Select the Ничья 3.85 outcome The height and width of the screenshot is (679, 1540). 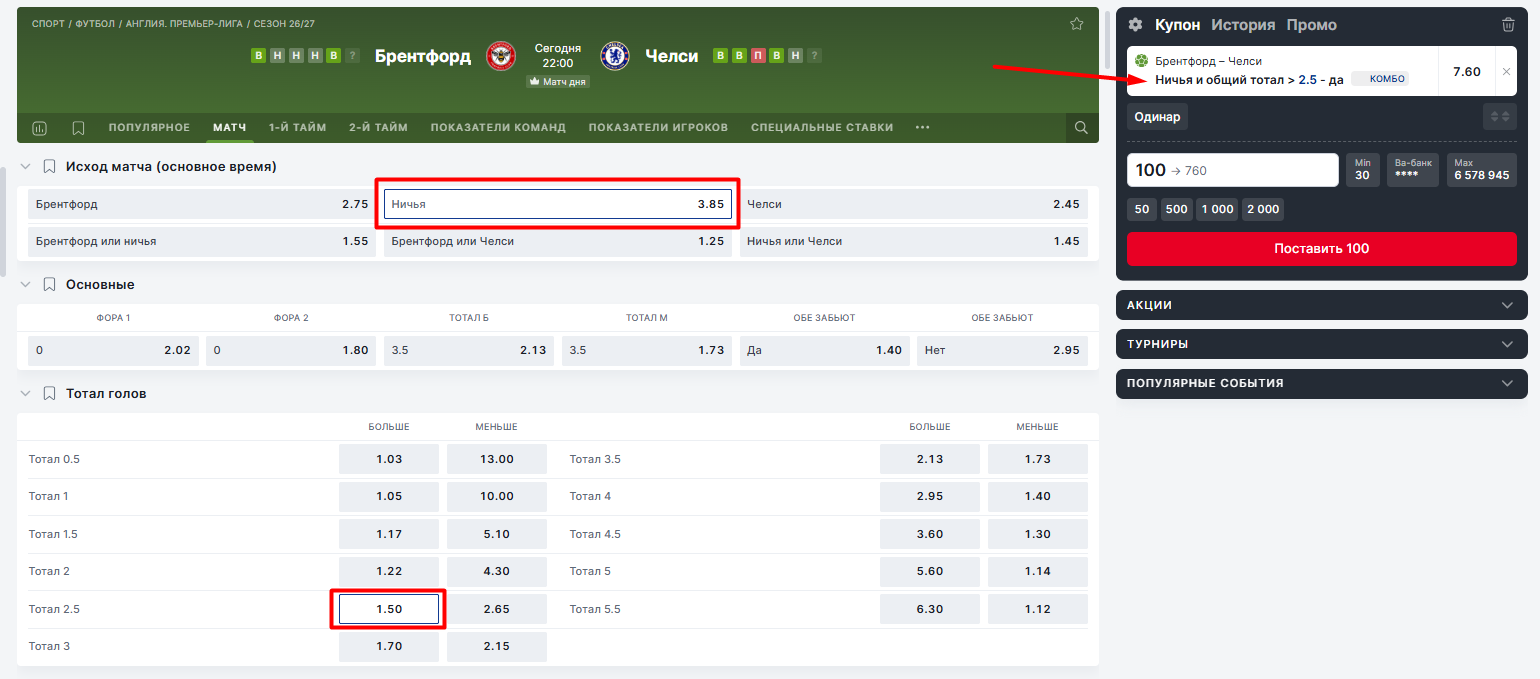coord(558,204)
